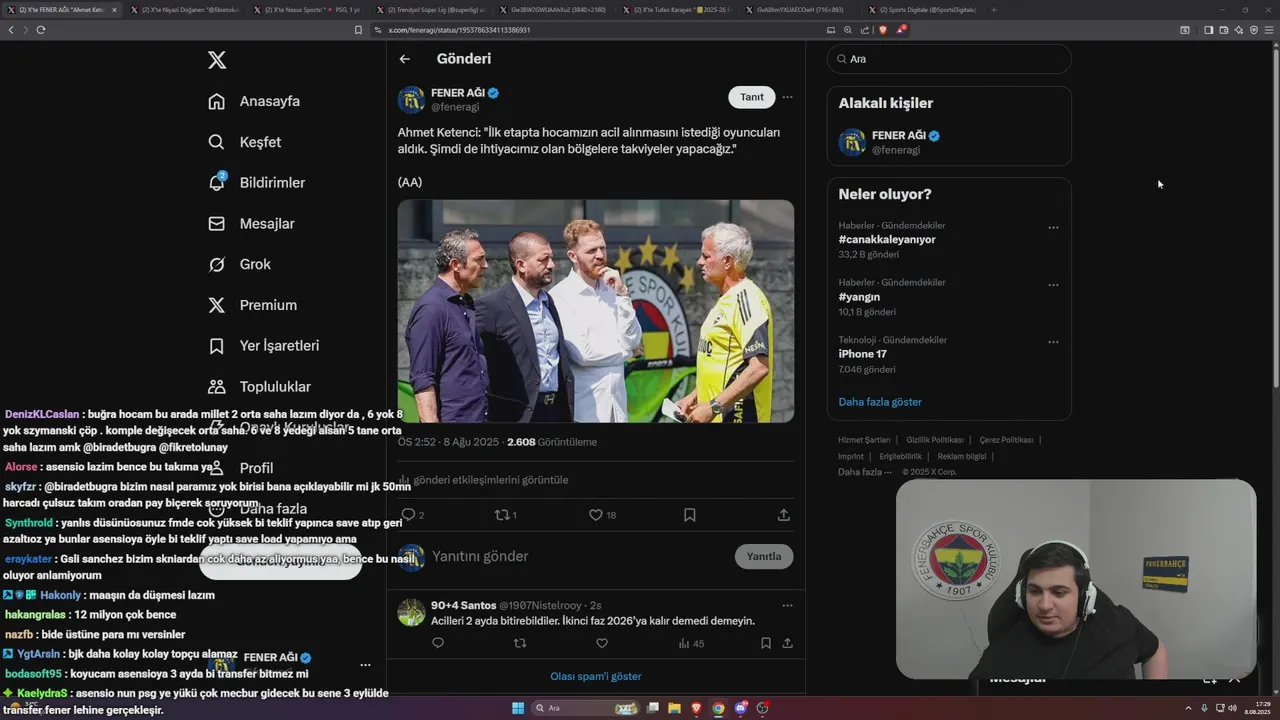Switch to the Sports Digitale tab
The height and width of the screenshot is (720, 1280).
point(922,9)
